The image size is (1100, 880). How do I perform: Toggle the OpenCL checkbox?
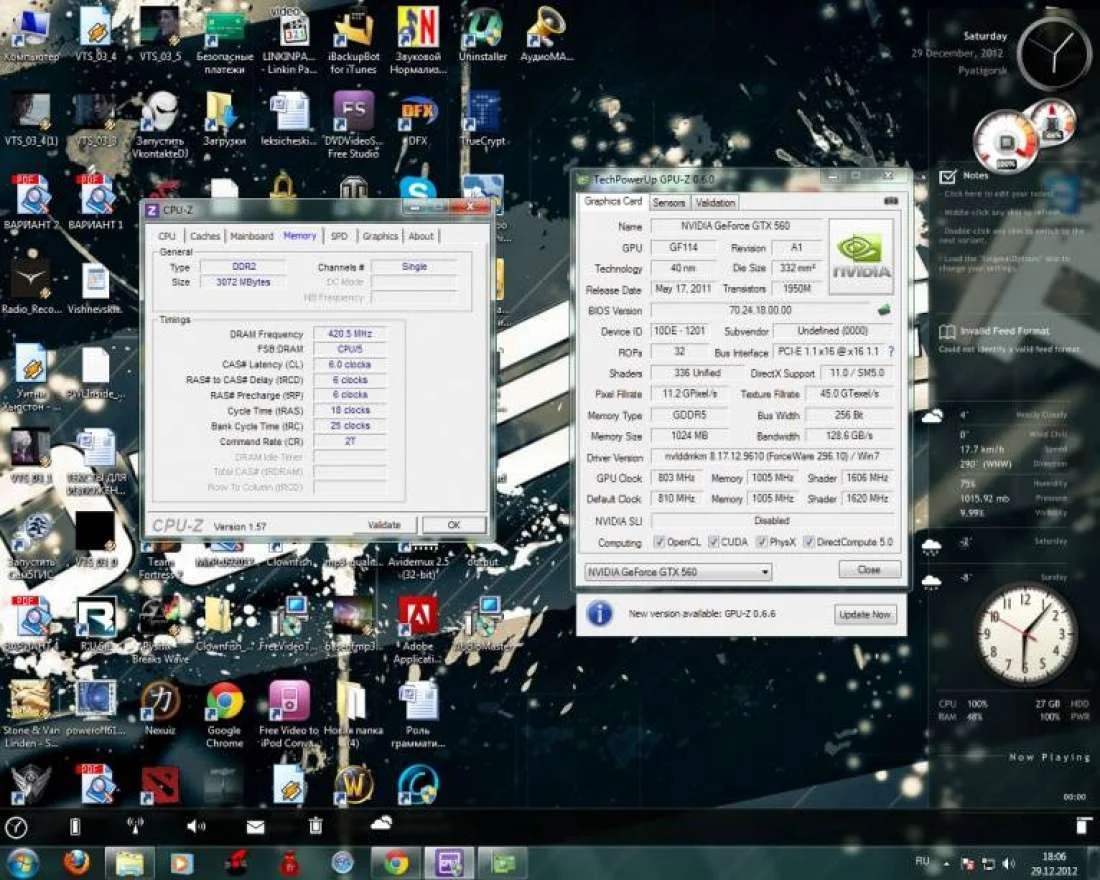click(x=659, y=542)
